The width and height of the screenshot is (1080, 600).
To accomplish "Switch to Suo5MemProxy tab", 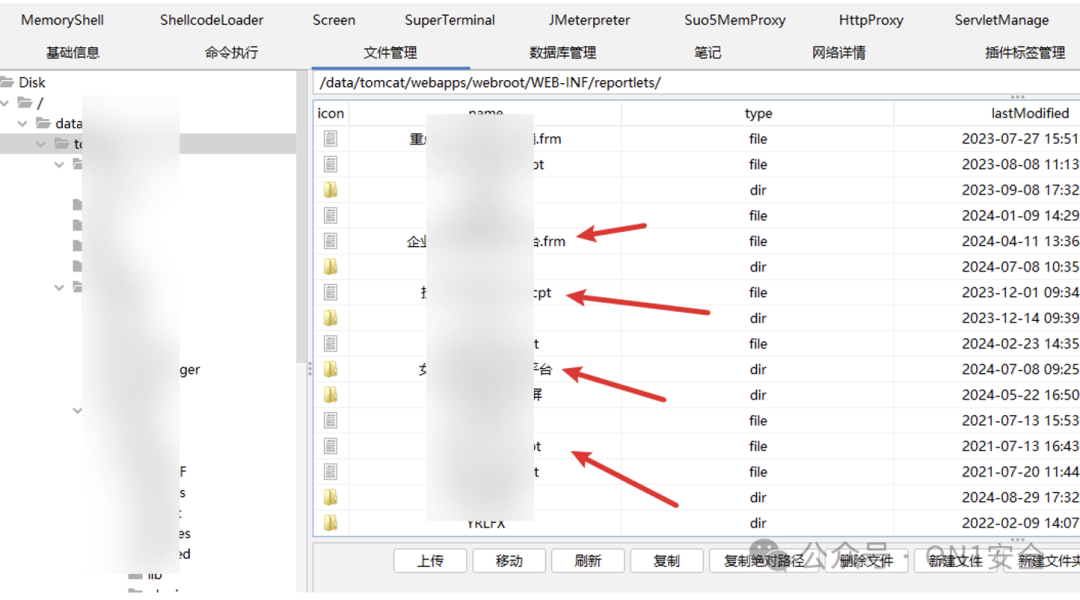I will (734, 20).
